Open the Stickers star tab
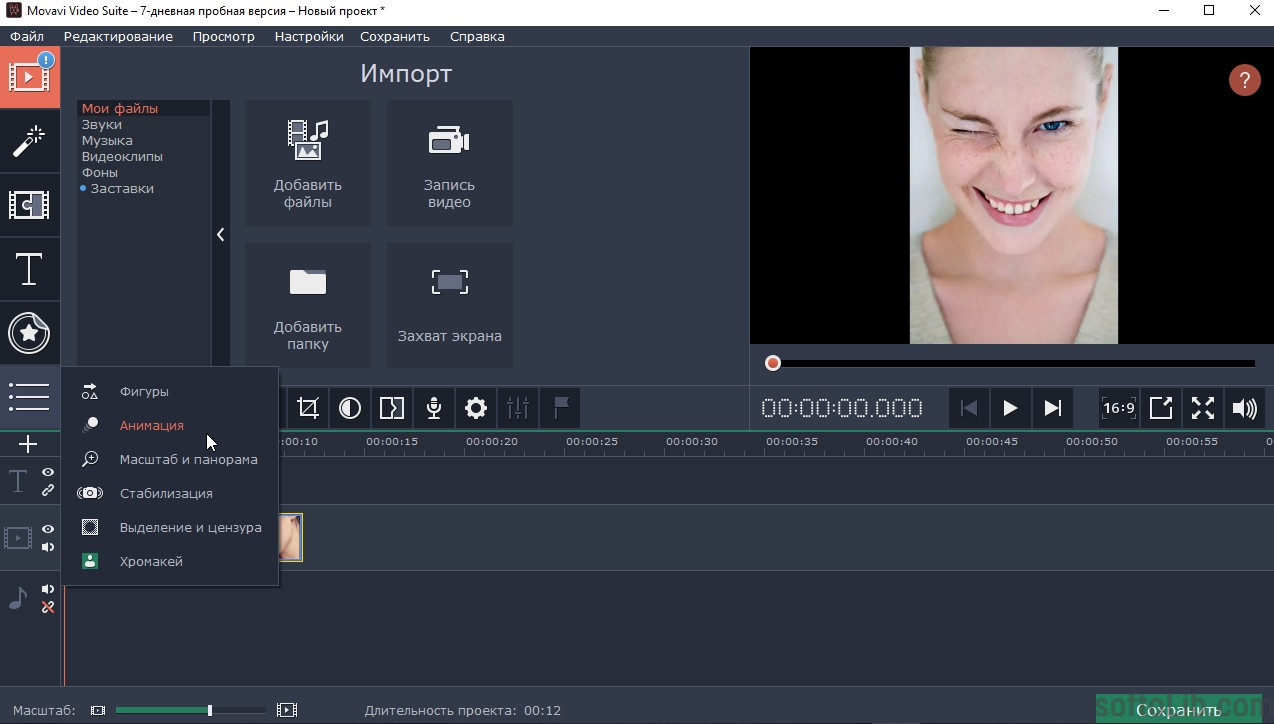The image size is (1274, 724). [29, 333]
